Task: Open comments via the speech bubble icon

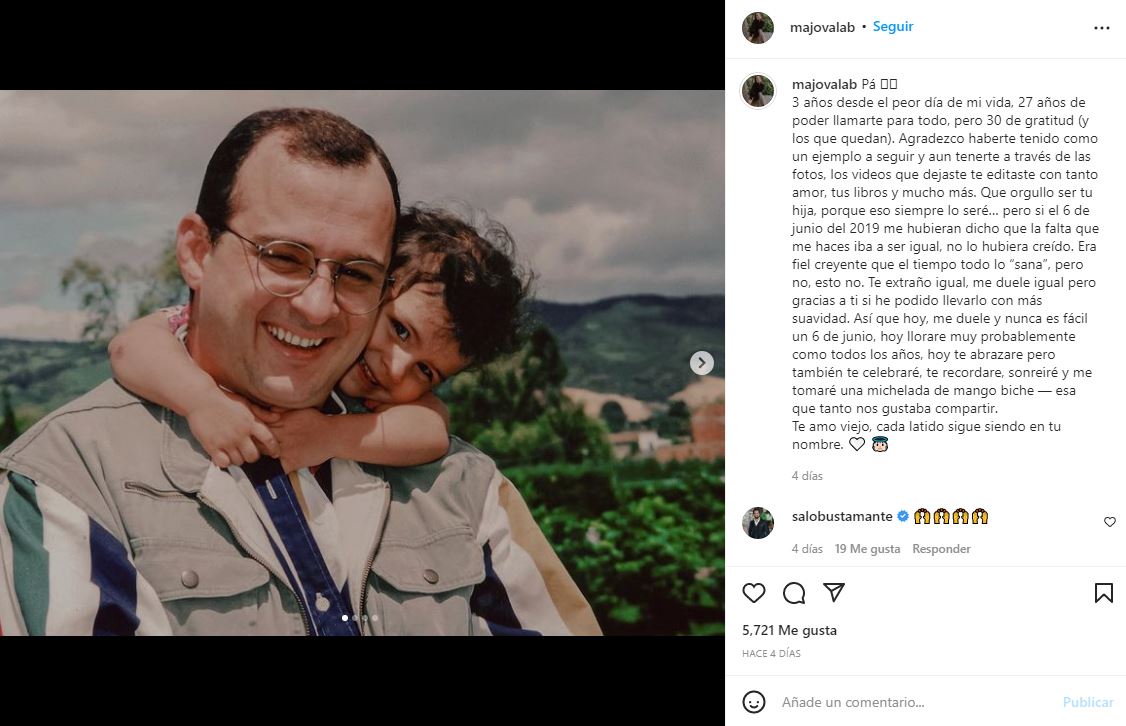Action: (x=794, y=593)
